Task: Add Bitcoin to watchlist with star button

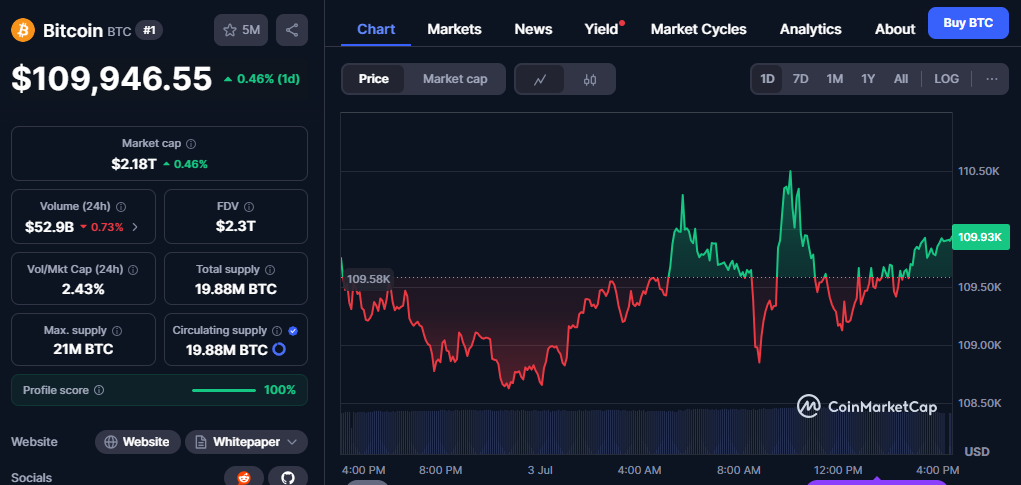Action: point(241,30)
